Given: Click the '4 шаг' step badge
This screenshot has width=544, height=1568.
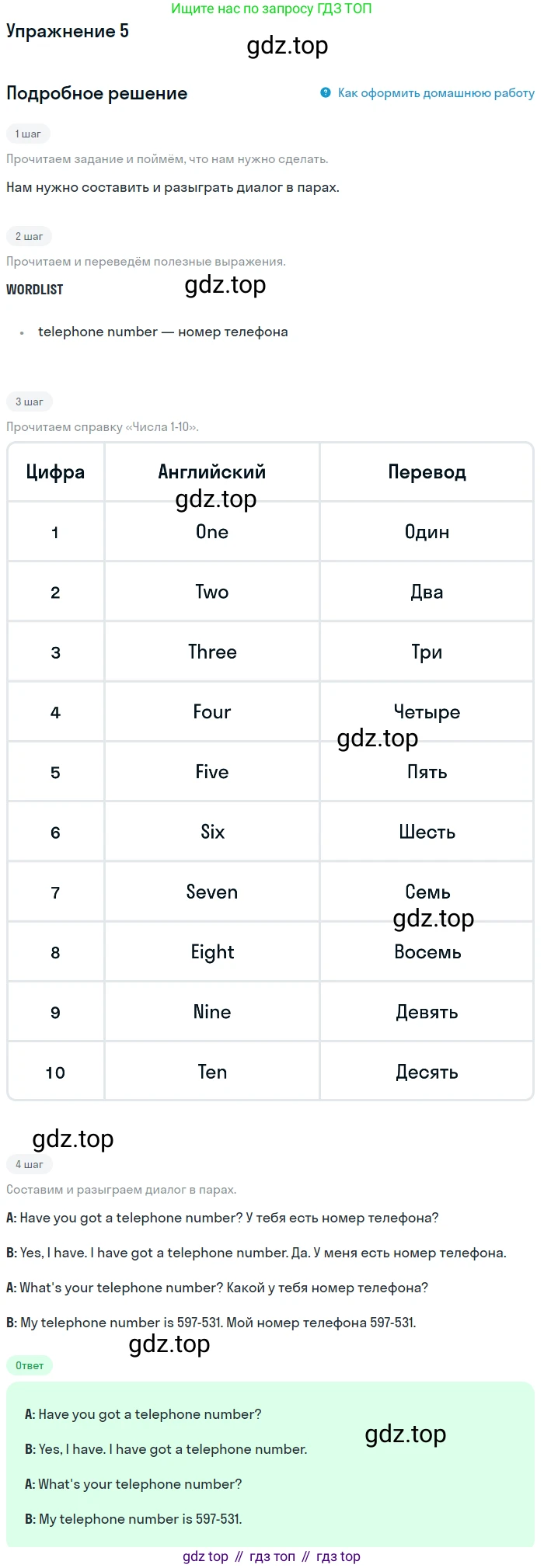Looking at the screenshot, I should tap(29, 1164).
